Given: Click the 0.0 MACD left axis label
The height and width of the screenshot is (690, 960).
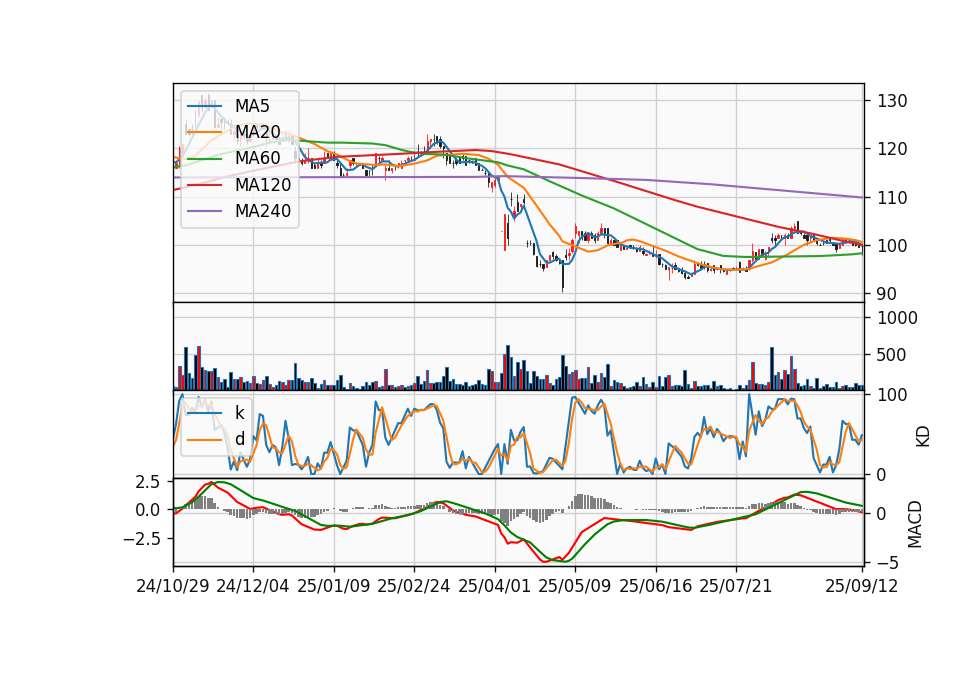Looking at the screenshot, I should coord(148,509).
